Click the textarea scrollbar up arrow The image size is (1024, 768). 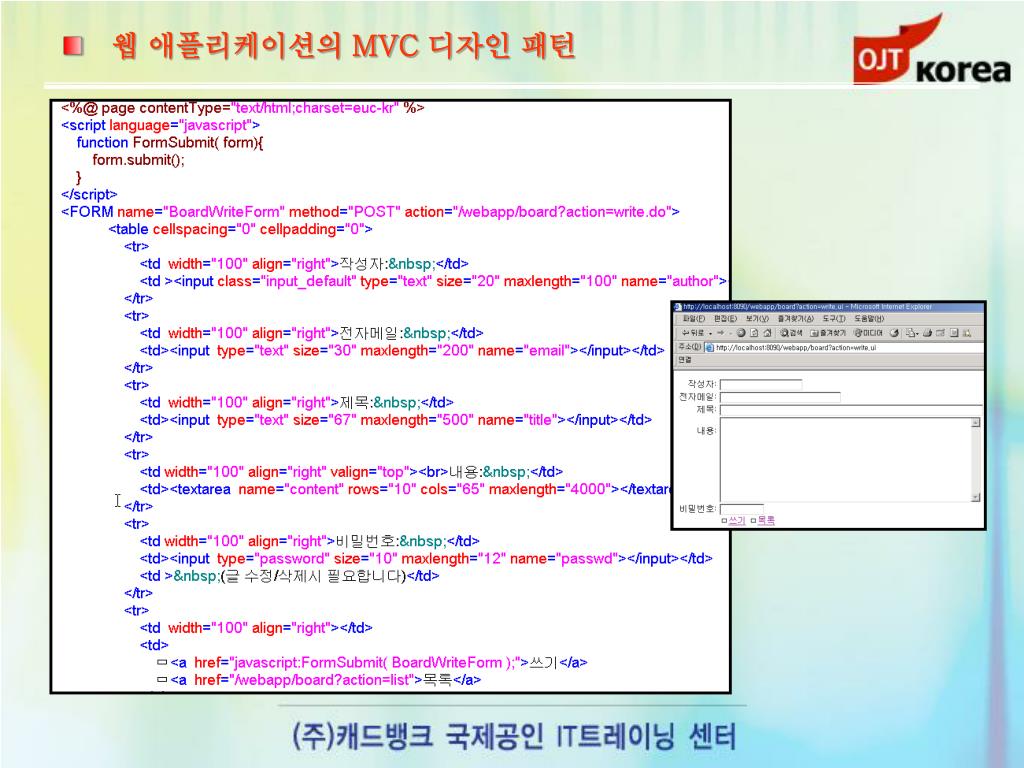[976, 423]
